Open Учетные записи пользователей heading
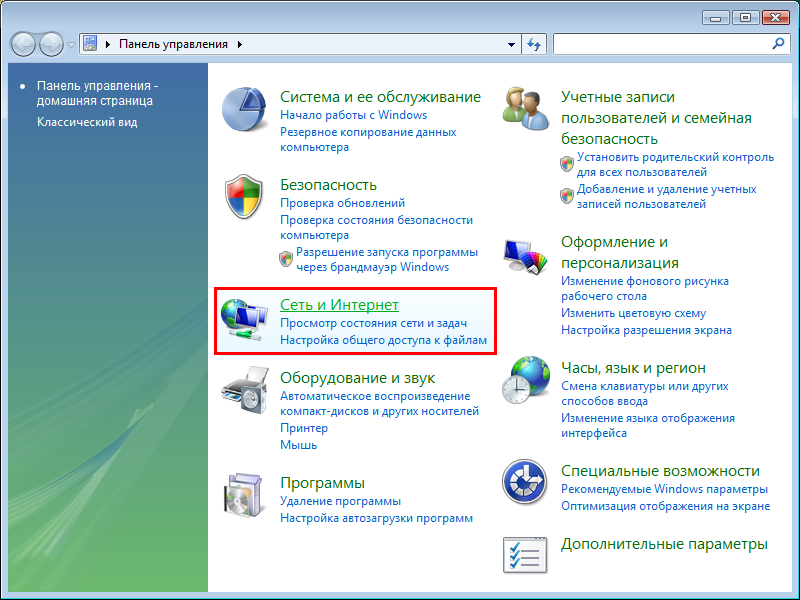The height and width of the screenshot is (600, 800). click(657, 118)
